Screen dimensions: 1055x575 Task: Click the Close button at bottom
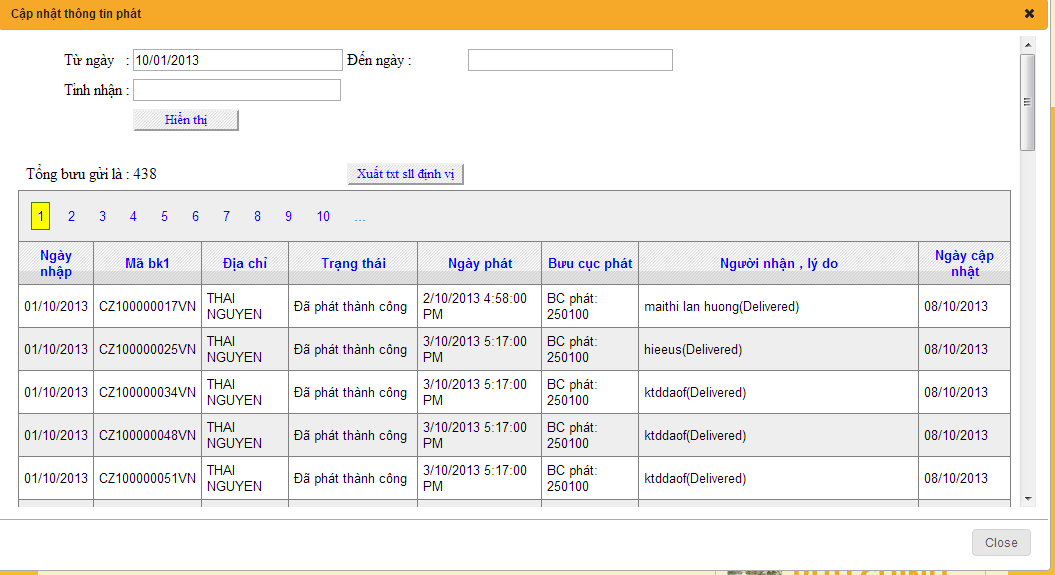[1001, 543]
